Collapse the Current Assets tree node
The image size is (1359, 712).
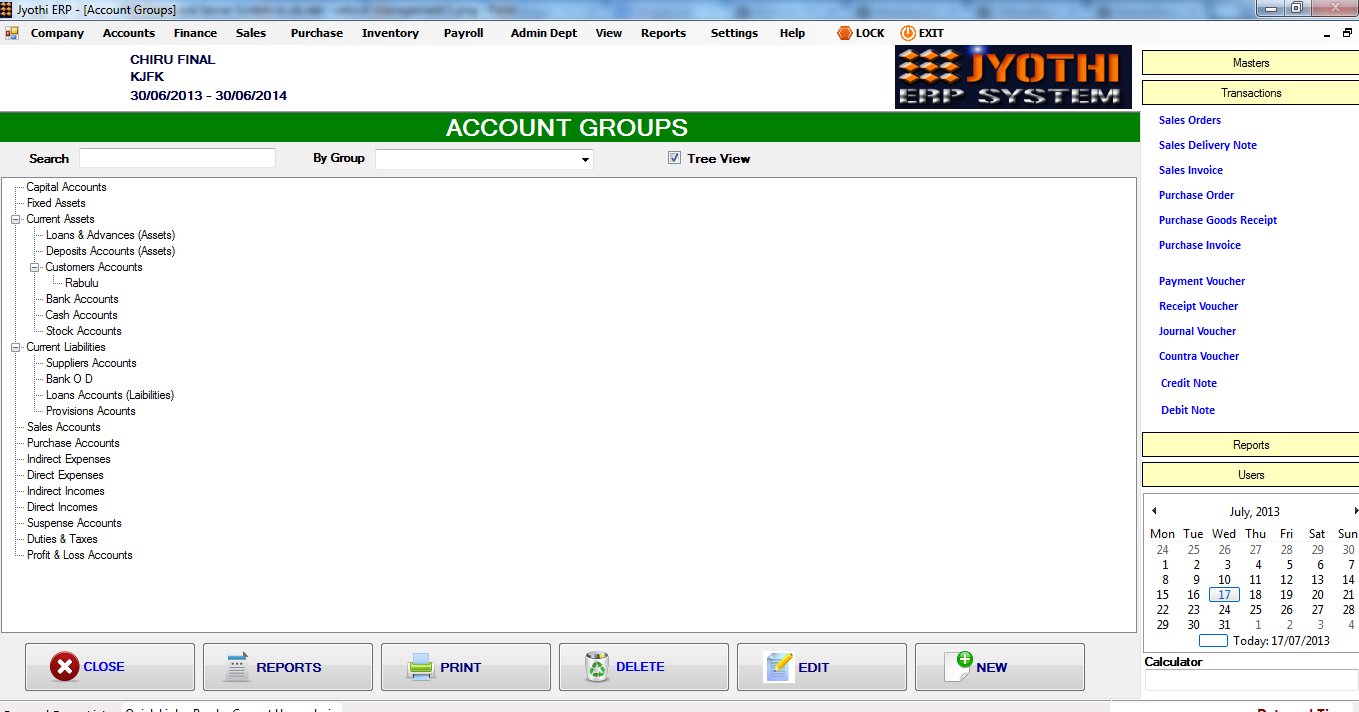[x=15, y=218]
